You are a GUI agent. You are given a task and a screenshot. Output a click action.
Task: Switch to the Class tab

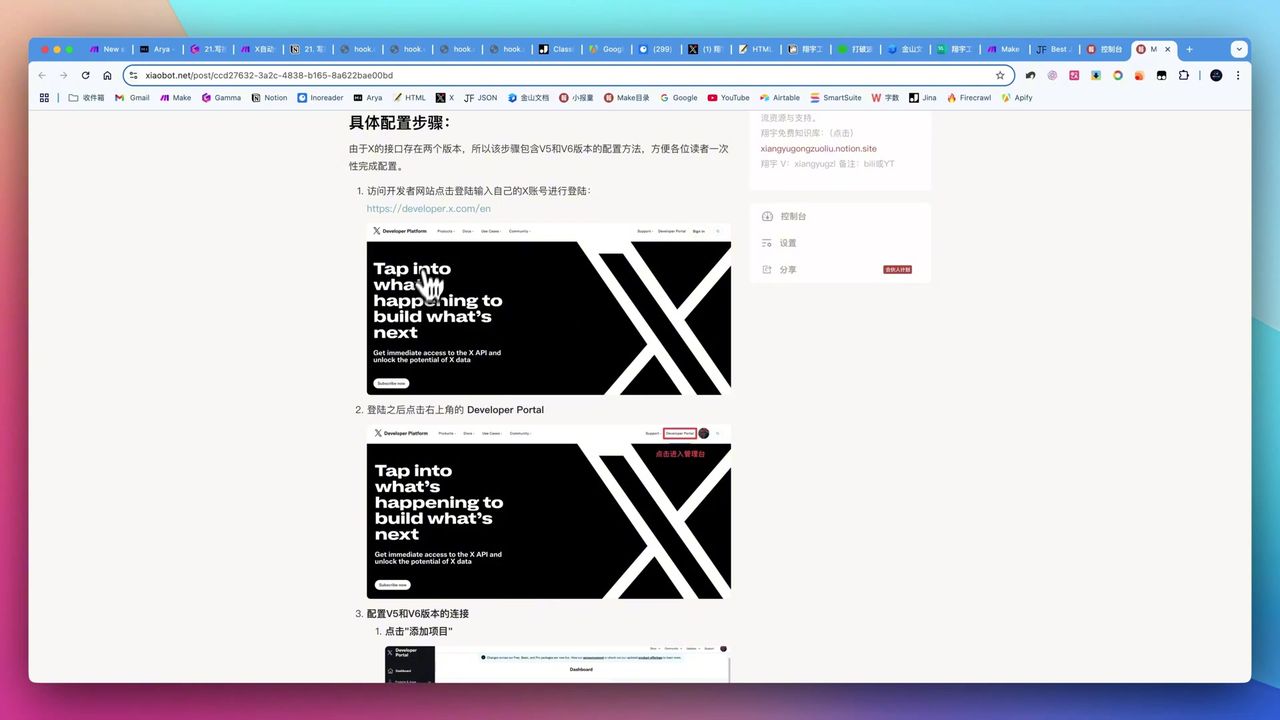[x=556, y=48]
